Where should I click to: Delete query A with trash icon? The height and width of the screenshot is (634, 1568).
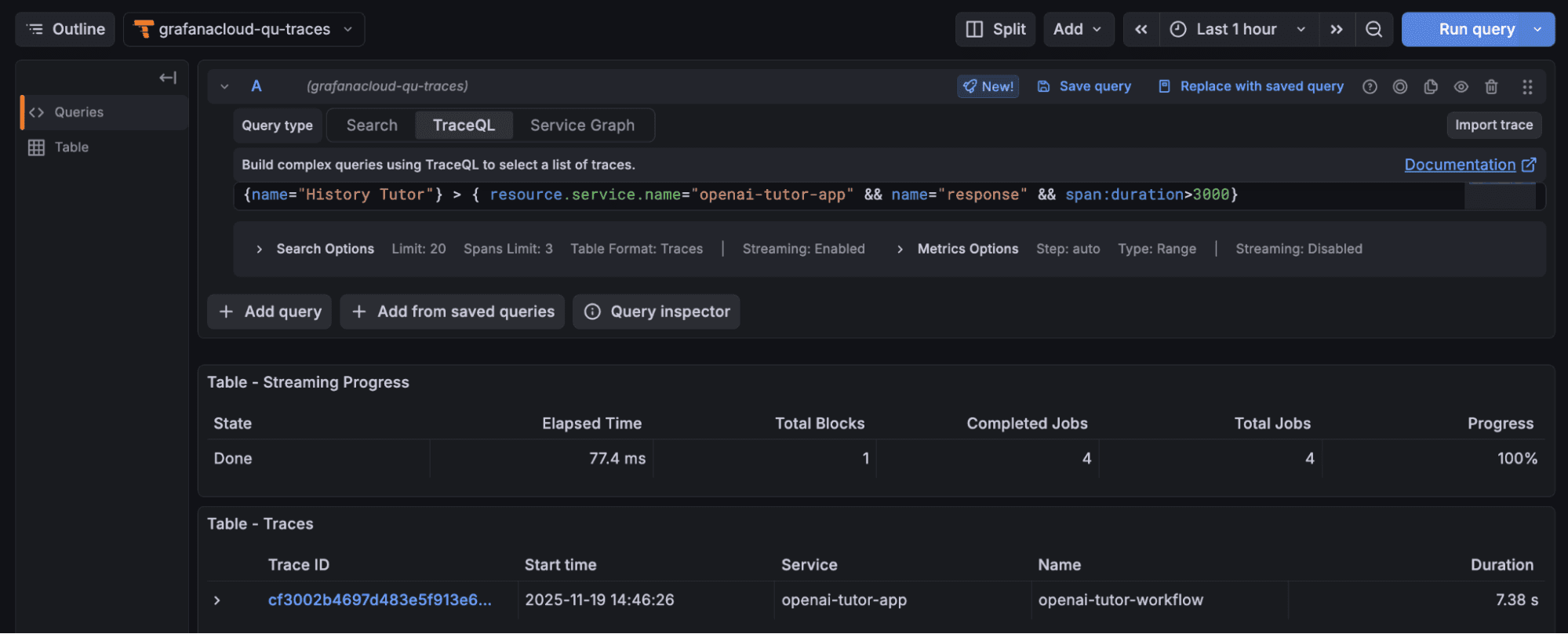pos(1492,86)
